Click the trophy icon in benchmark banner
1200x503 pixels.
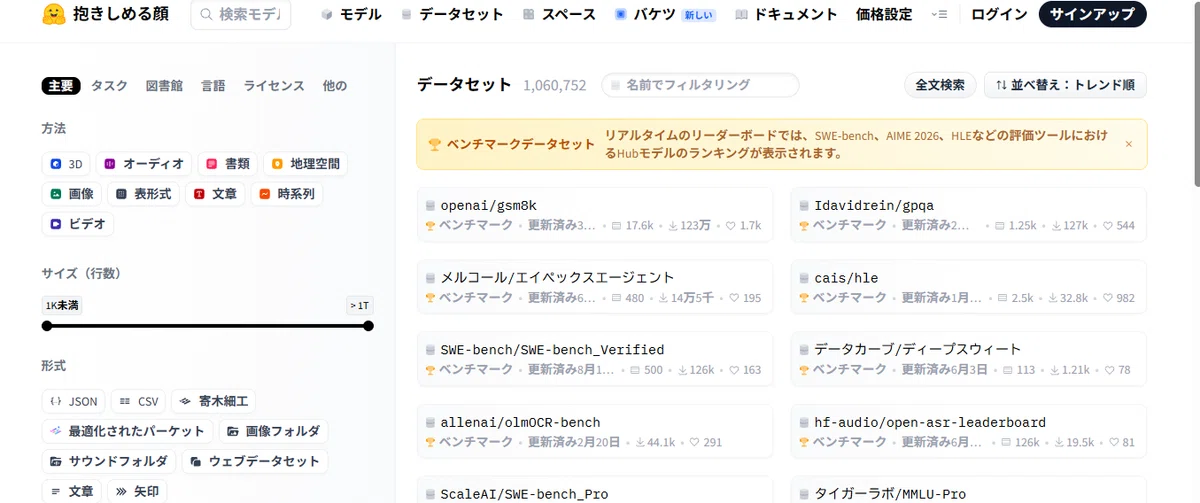click(x=435, y=144)
